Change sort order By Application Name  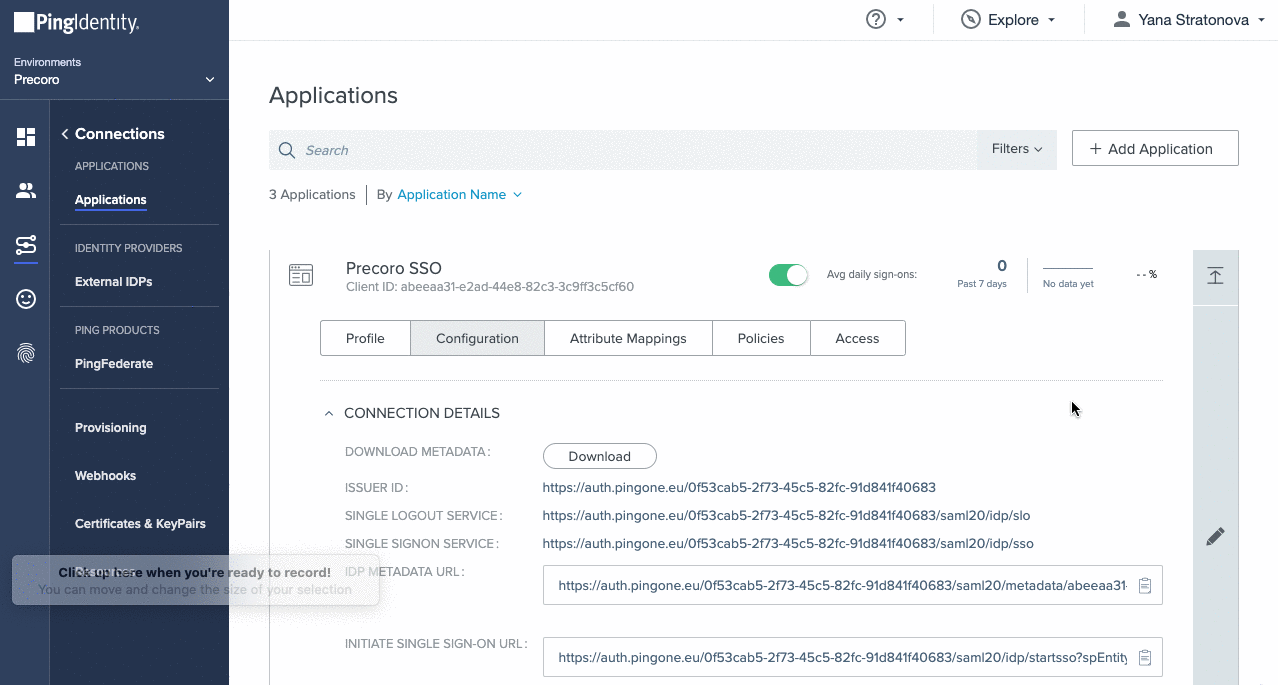tap(459, 195)
